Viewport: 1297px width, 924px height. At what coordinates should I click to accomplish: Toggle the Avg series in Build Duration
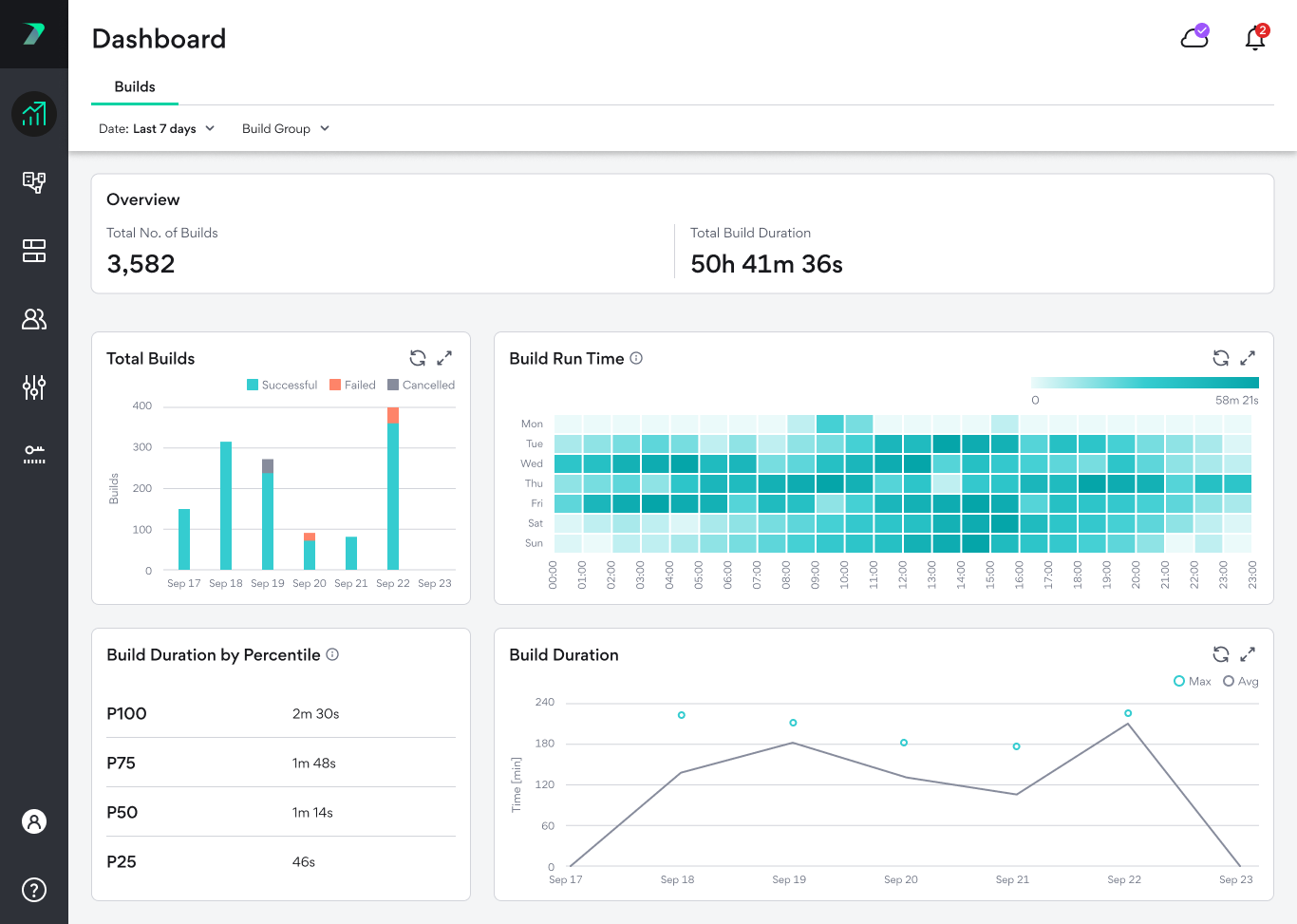click(x=1241, y=681)
